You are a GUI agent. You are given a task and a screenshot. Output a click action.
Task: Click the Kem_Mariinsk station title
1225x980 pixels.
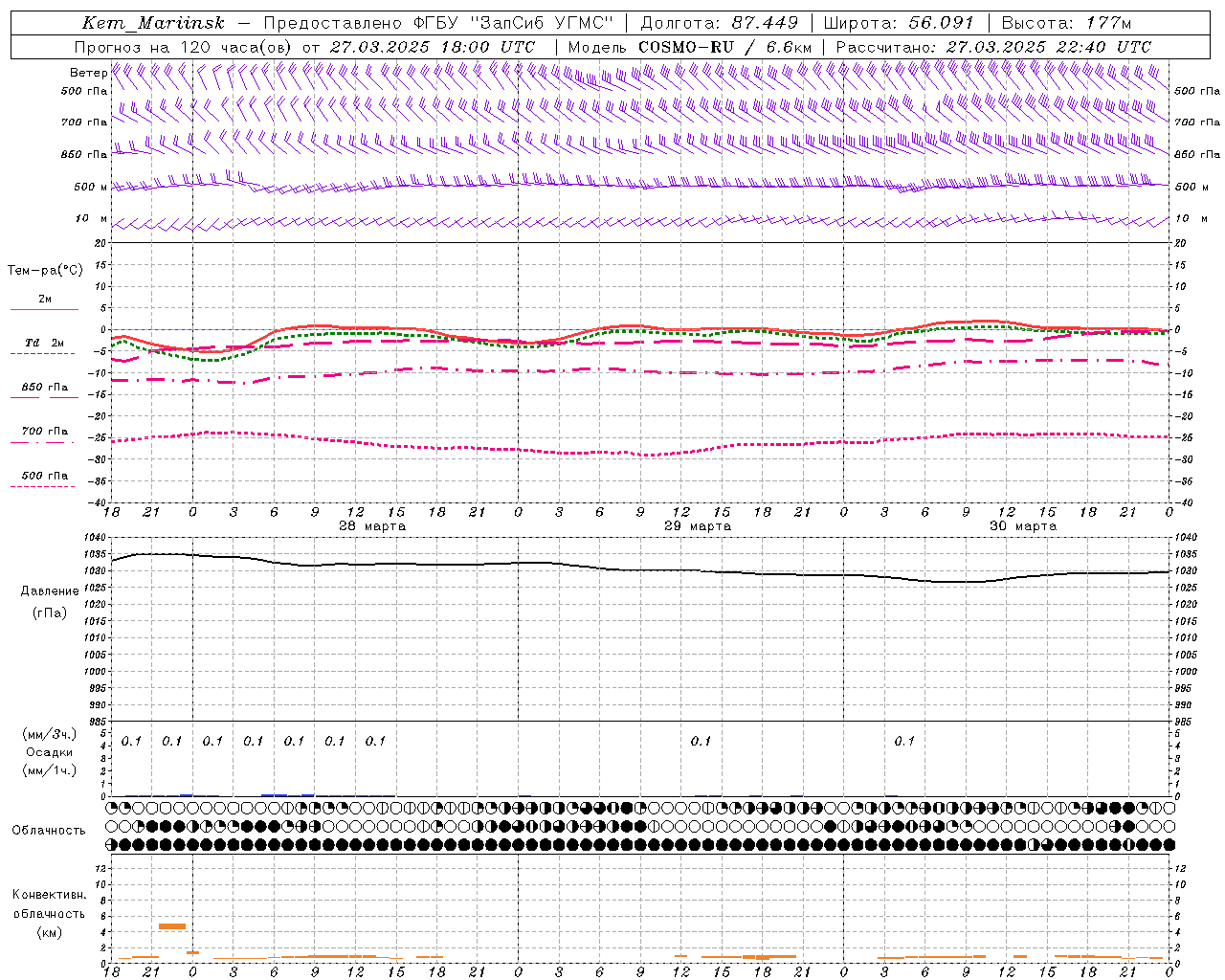pyautogui.click(x=153, y=23)
